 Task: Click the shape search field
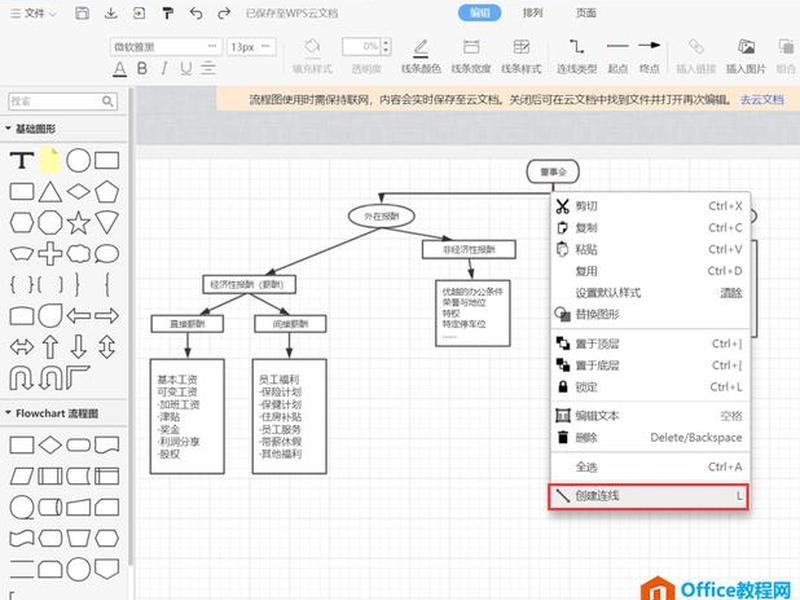[x=55, y=102]
